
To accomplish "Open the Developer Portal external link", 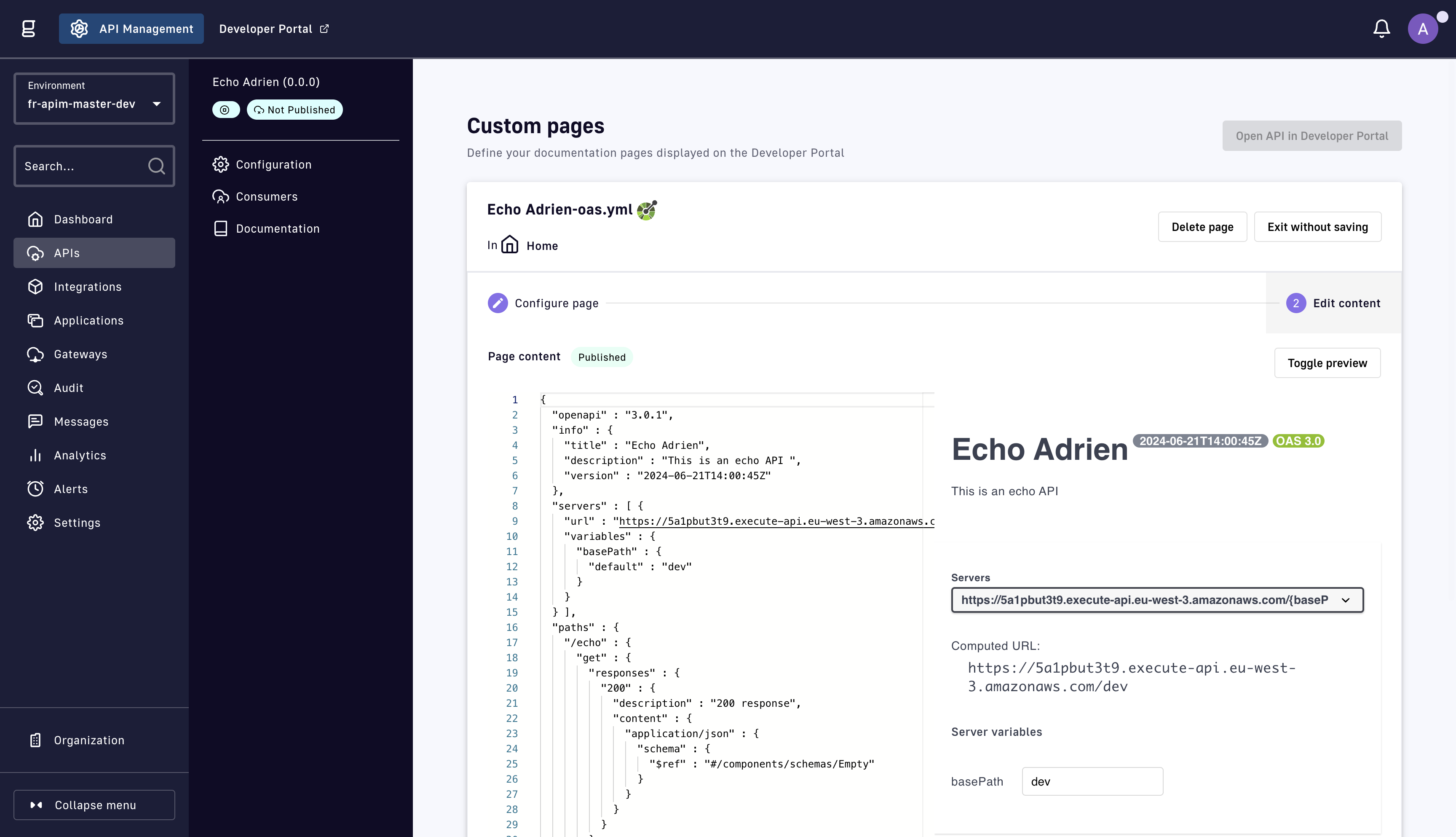I will [x=274, y=29].
